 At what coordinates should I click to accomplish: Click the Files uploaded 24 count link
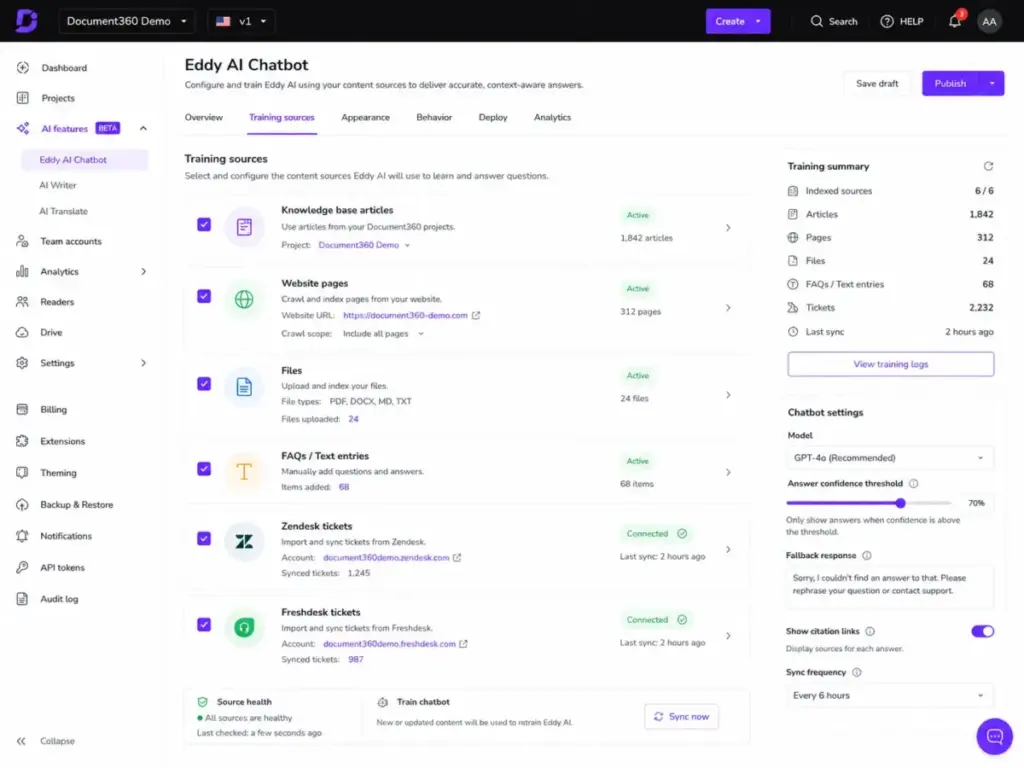pos(353,419)
